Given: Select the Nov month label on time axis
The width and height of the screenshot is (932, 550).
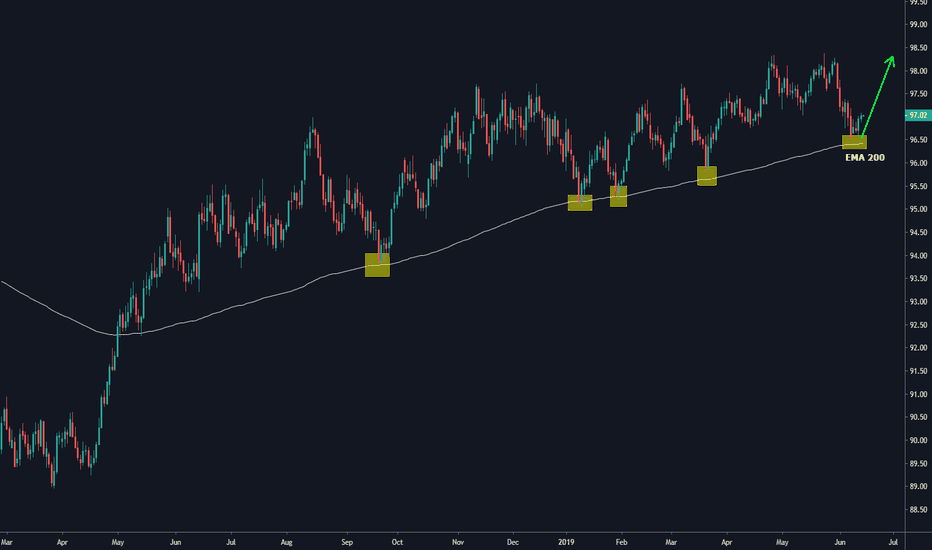Looking at the screenshot, I should click(x=458, y=542).
